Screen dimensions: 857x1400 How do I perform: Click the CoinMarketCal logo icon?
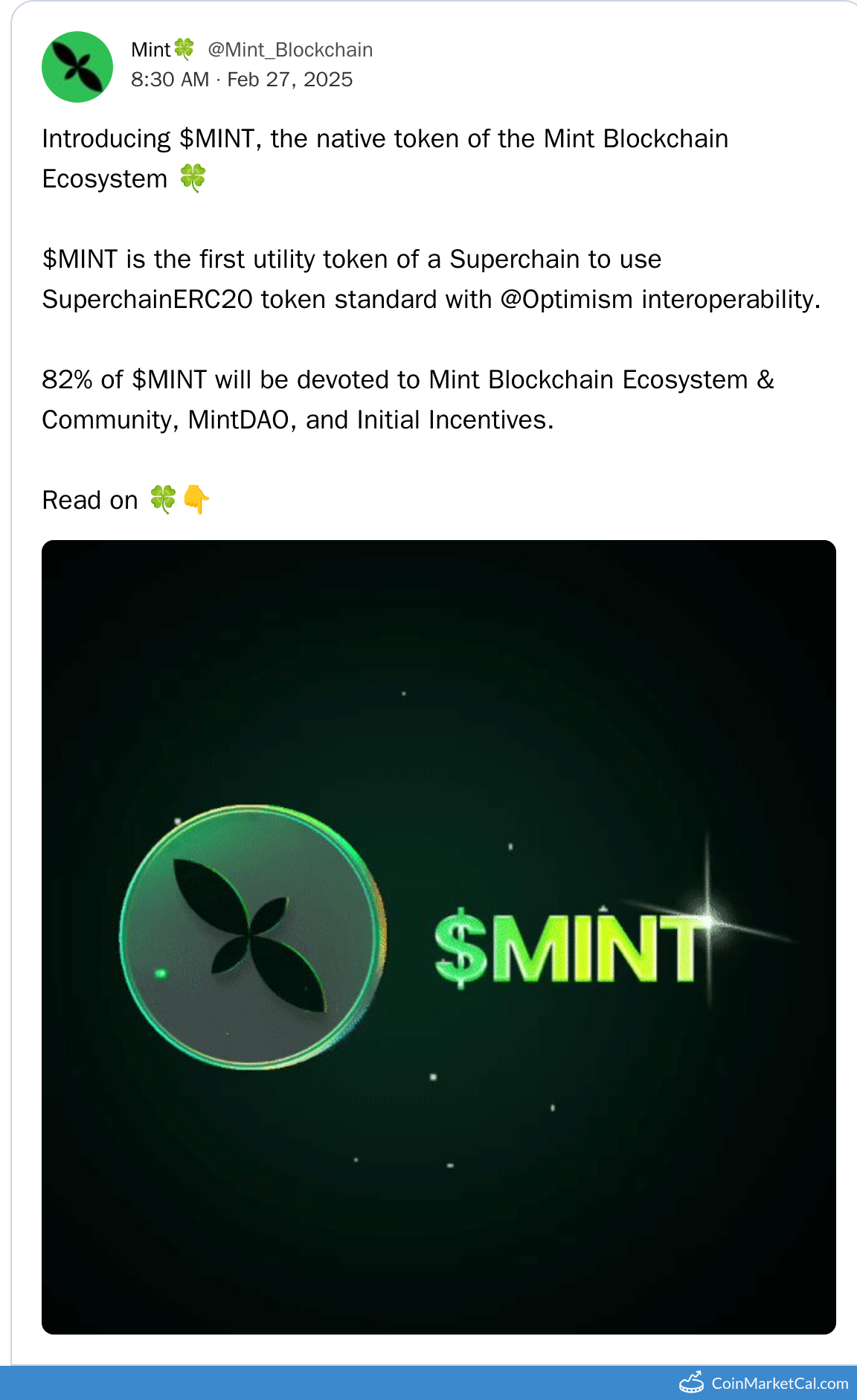click(692, 1382)
